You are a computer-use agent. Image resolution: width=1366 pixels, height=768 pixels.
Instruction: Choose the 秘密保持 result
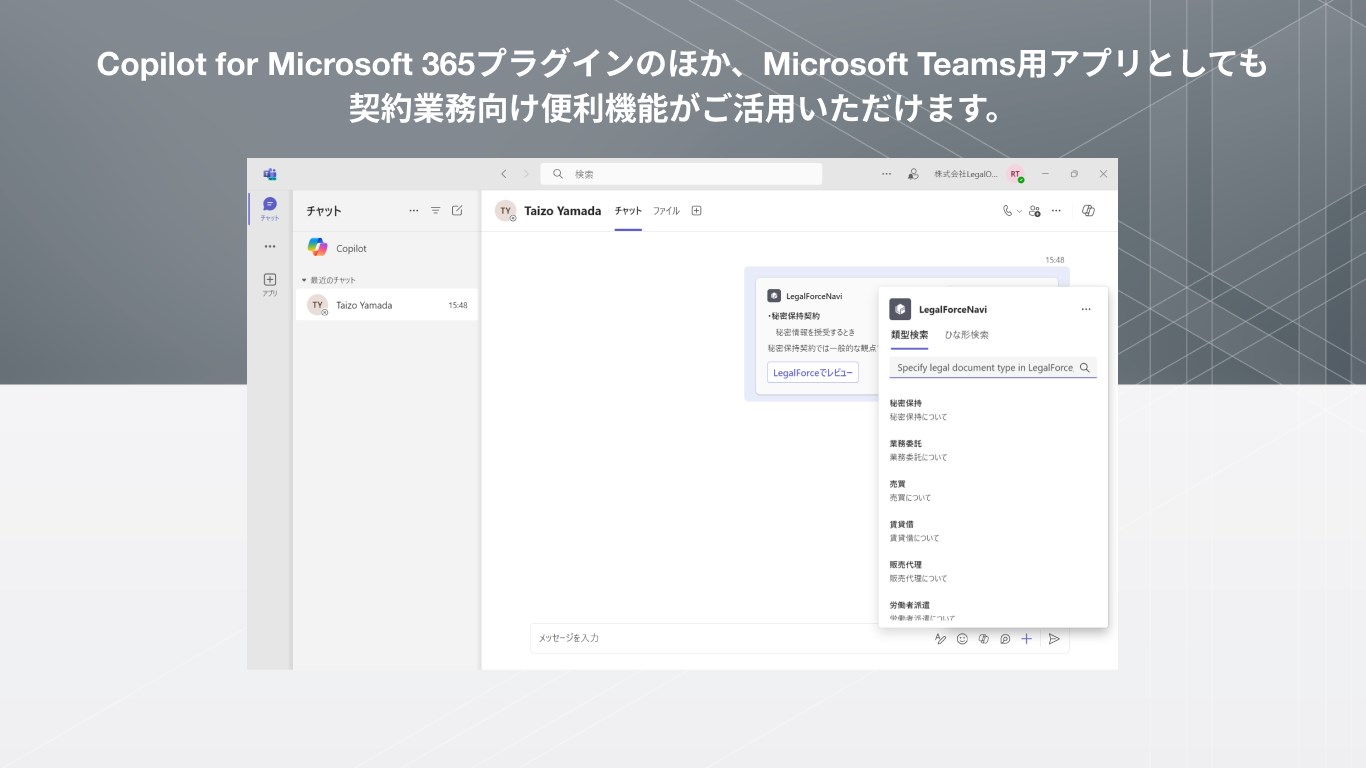pos(993,410)
